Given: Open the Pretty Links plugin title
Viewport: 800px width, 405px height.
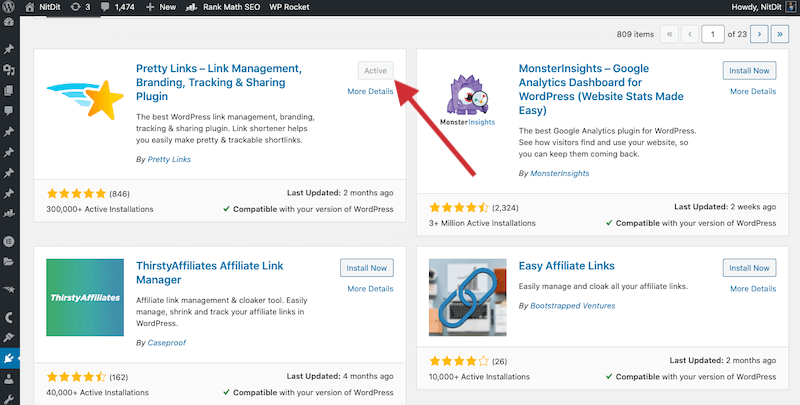Looking at the screenshot, I should coord(219,82).
